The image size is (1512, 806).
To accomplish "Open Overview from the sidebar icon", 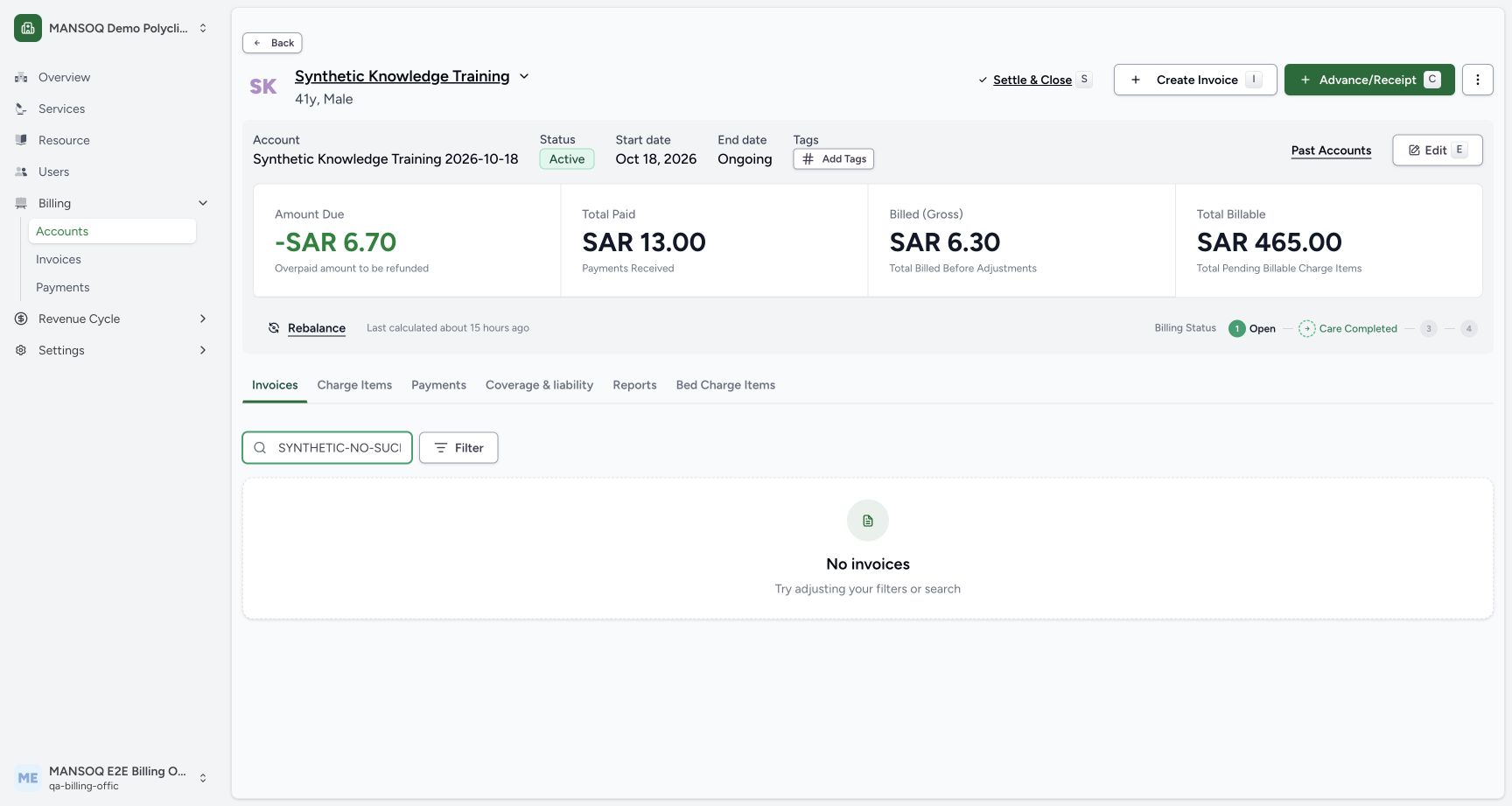I will [x=21, y=78].
